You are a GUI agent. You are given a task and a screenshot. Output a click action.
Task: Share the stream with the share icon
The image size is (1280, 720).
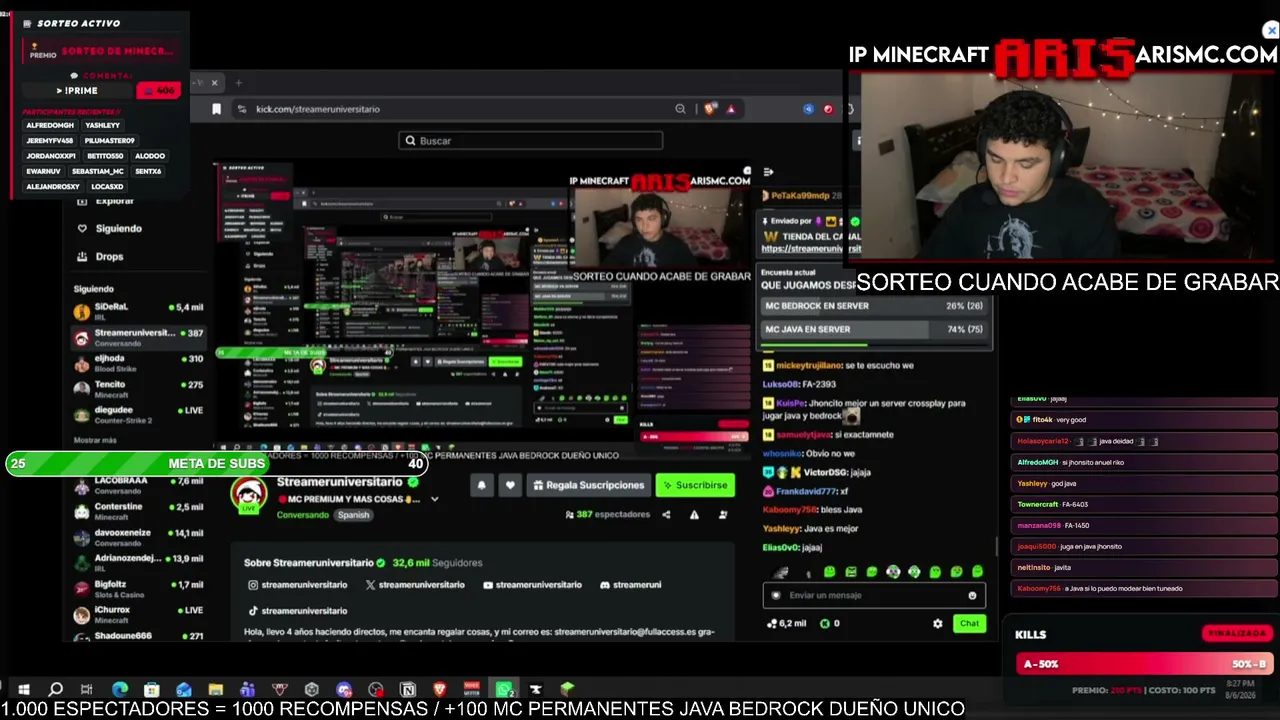click(x=666, y=515)
